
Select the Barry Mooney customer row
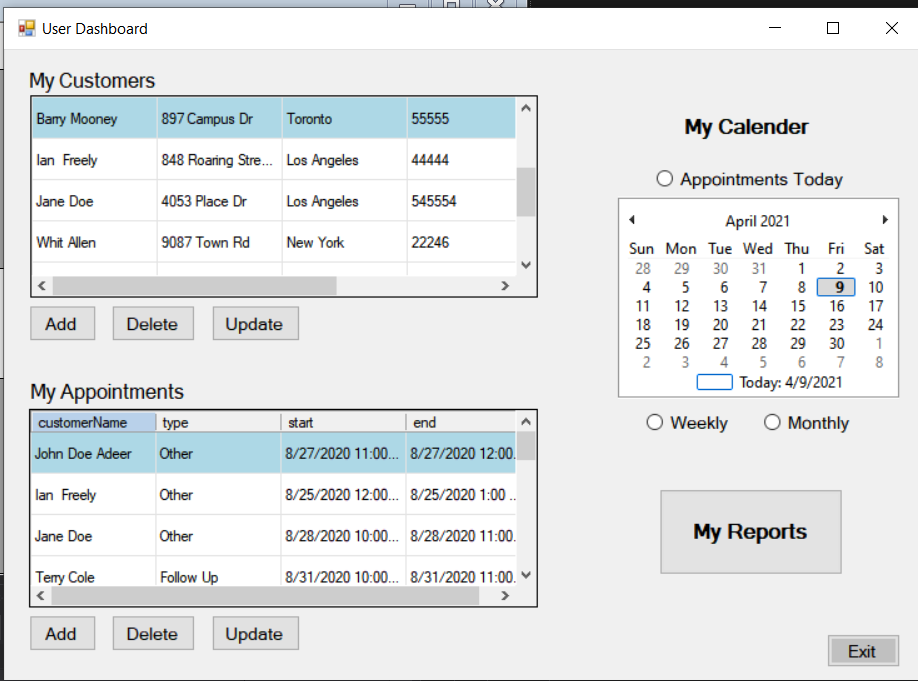click(x=274, y=118)
